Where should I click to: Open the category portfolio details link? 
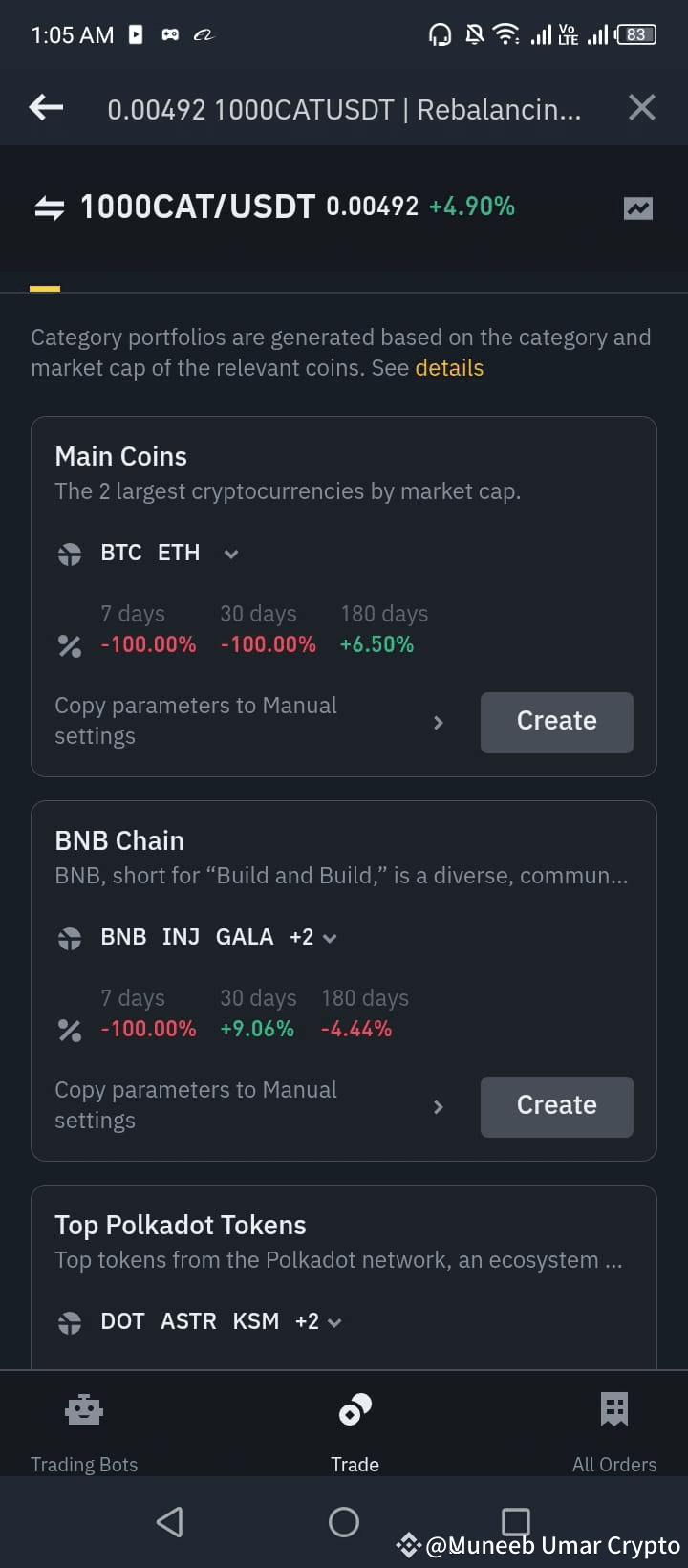449,368
